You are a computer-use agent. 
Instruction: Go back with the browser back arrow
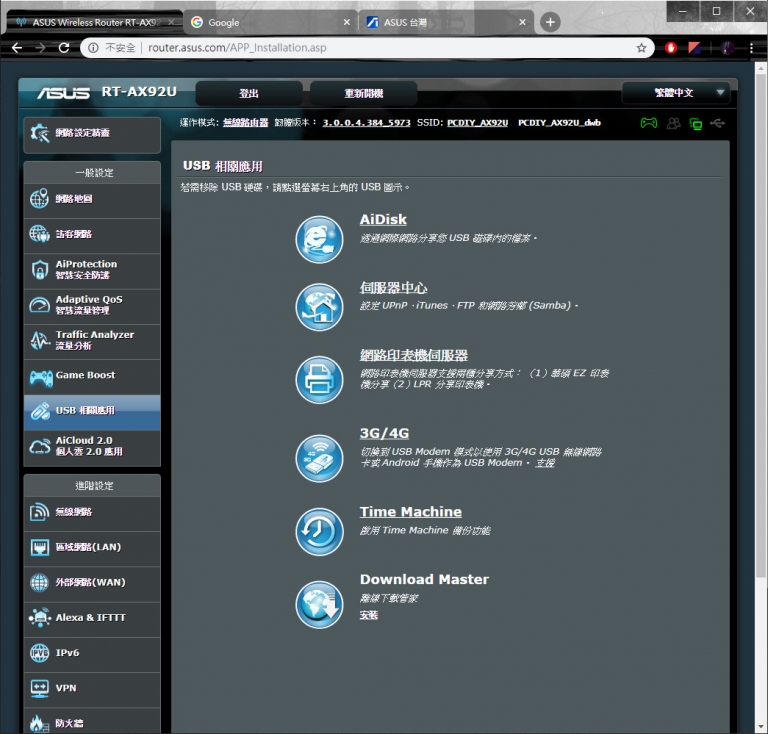pos(17,47)
